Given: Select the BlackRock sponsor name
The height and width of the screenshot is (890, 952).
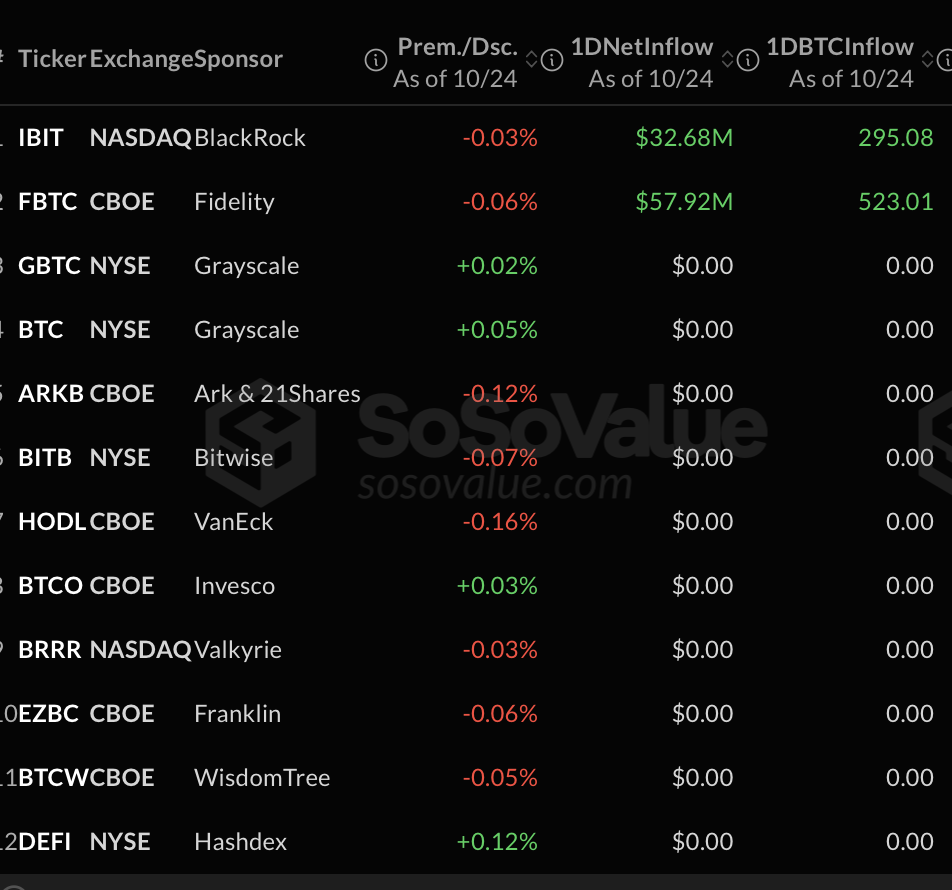Looking at the screenshot, I should pos(250,138).
